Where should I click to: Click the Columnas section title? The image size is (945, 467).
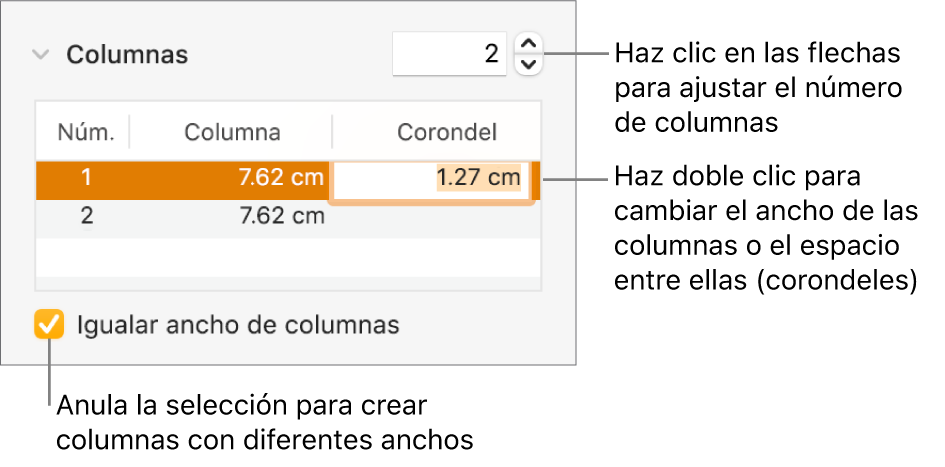pyautogui.click(x=127, y=54)
